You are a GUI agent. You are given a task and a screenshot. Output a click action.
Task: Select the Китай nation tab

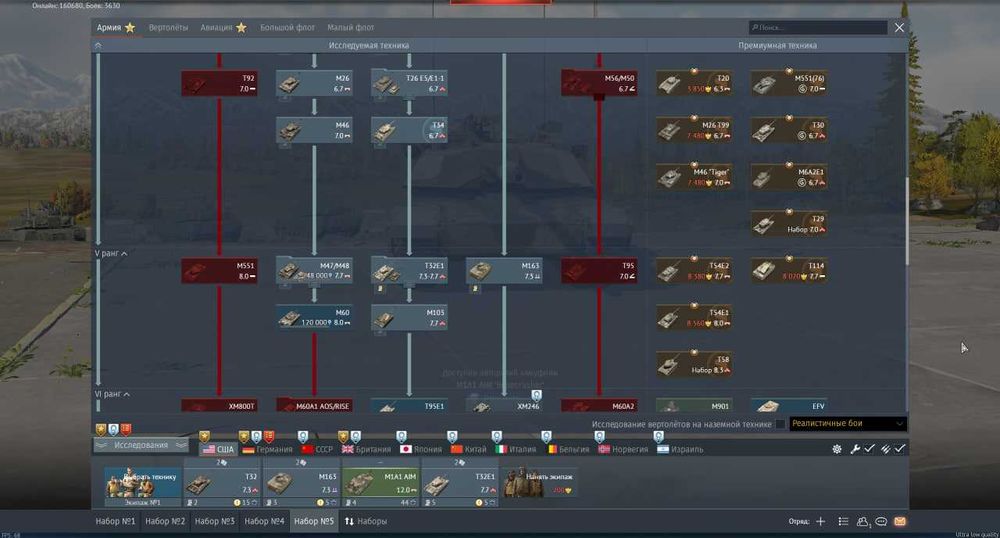(469, 449)
